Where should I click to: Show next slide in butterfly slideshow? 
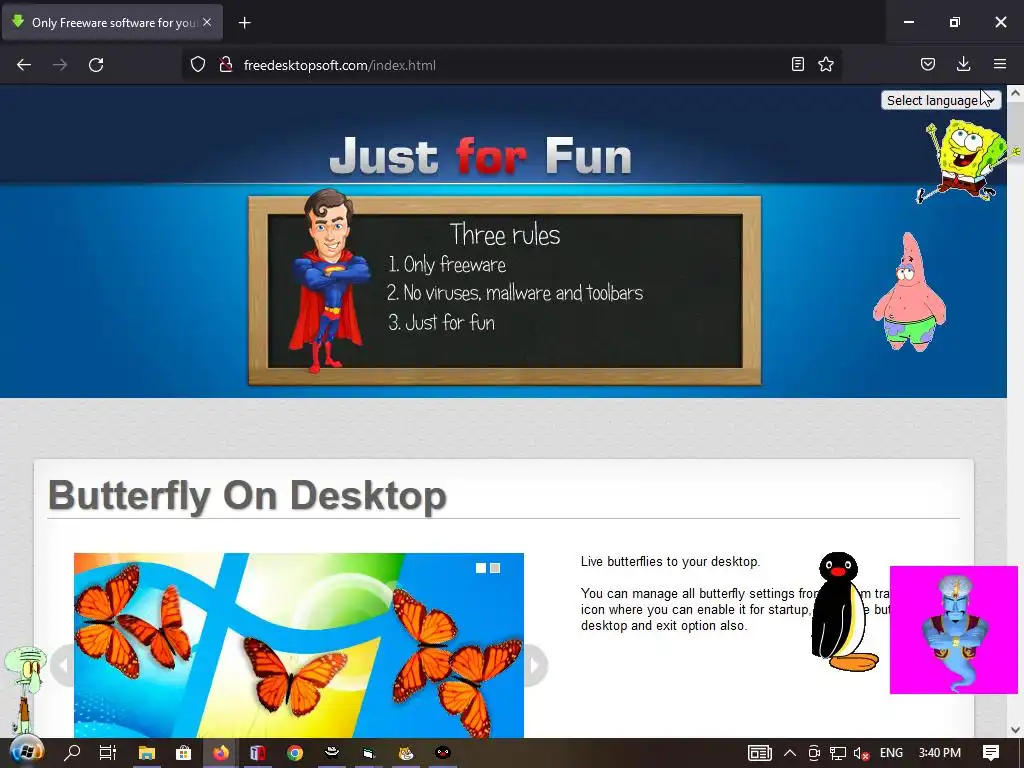(535, 665)
